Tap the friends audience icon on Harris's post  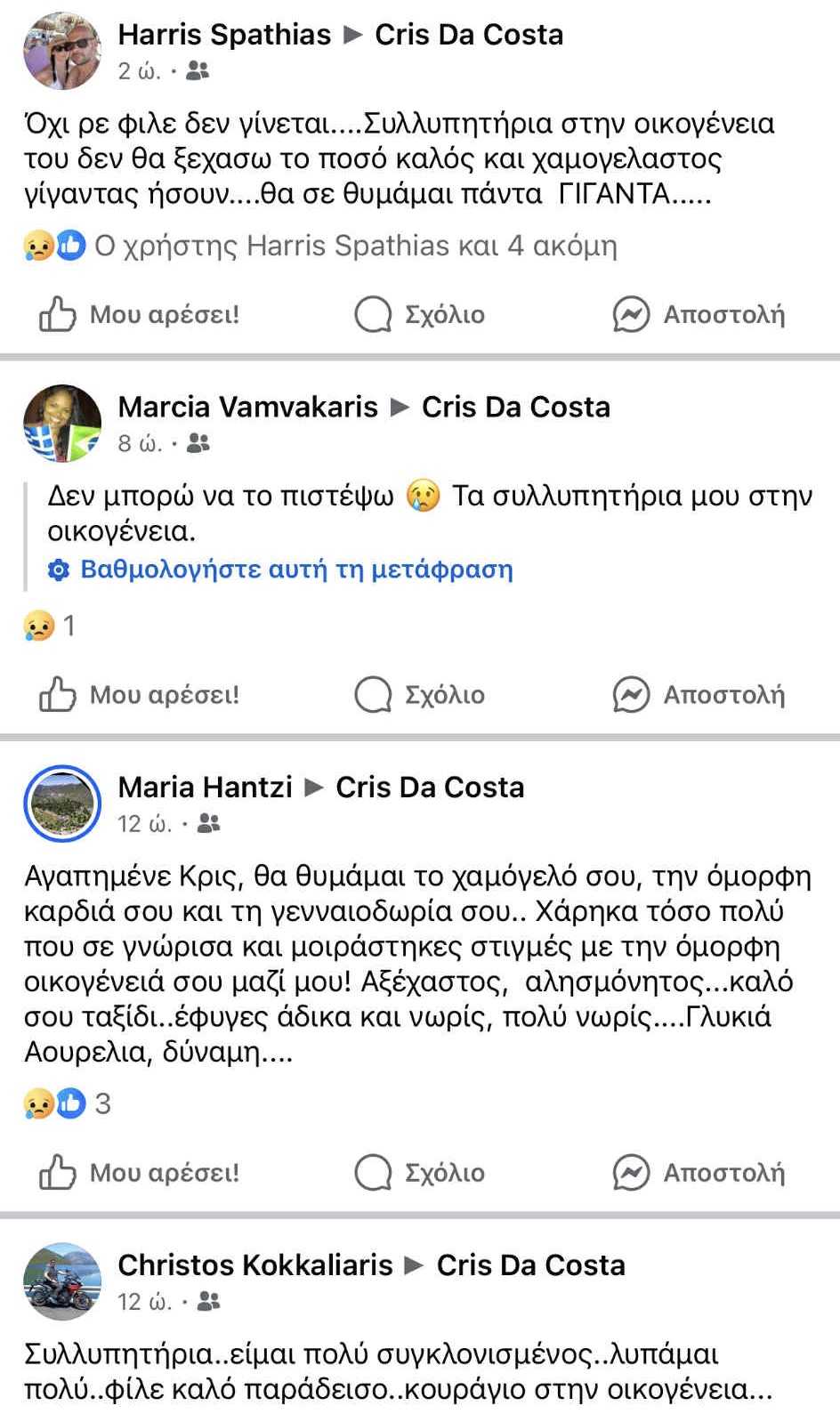tap(198, 71)
